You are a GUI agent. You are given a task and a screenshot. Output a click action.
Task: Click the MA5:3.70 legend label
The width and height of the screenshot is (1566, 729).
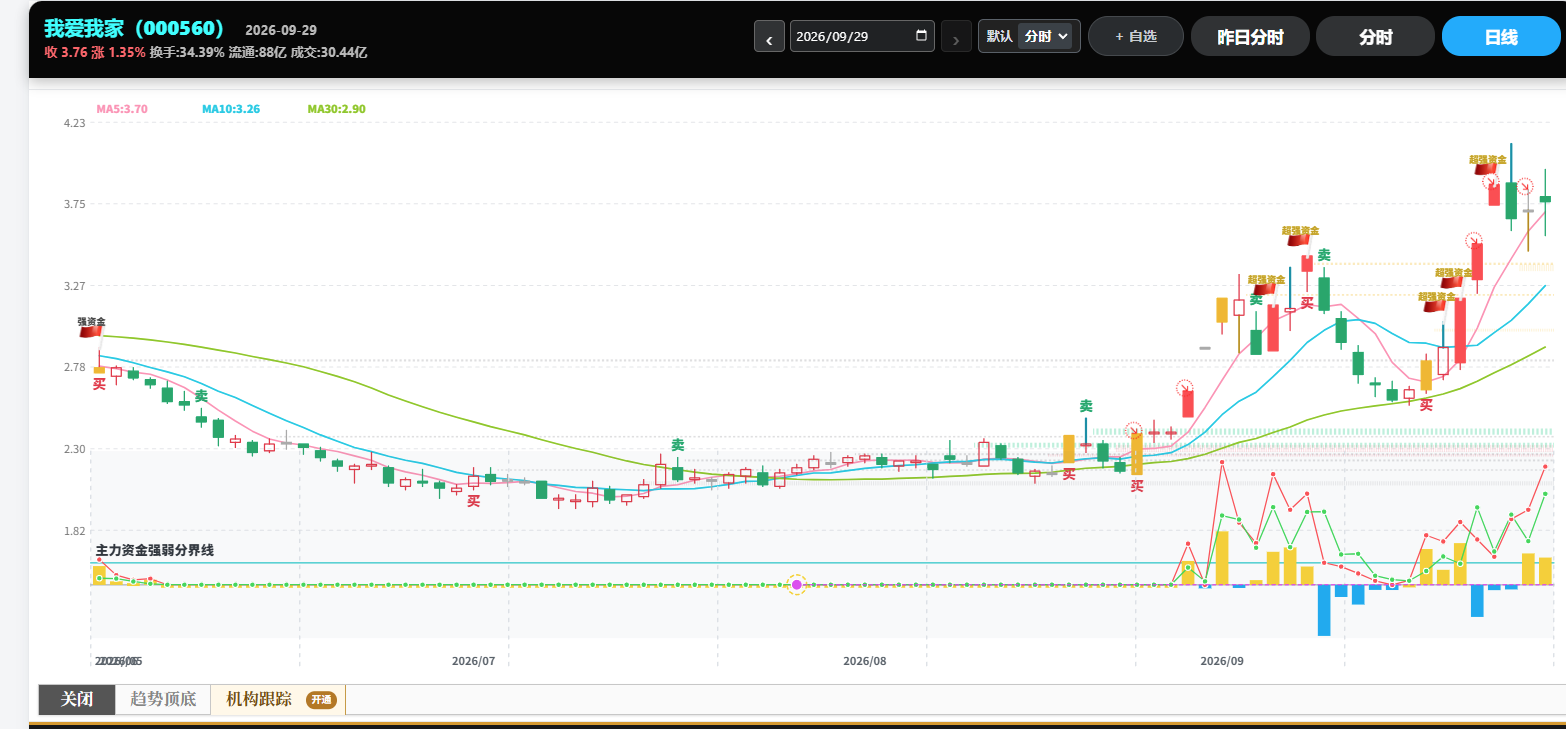122,109
